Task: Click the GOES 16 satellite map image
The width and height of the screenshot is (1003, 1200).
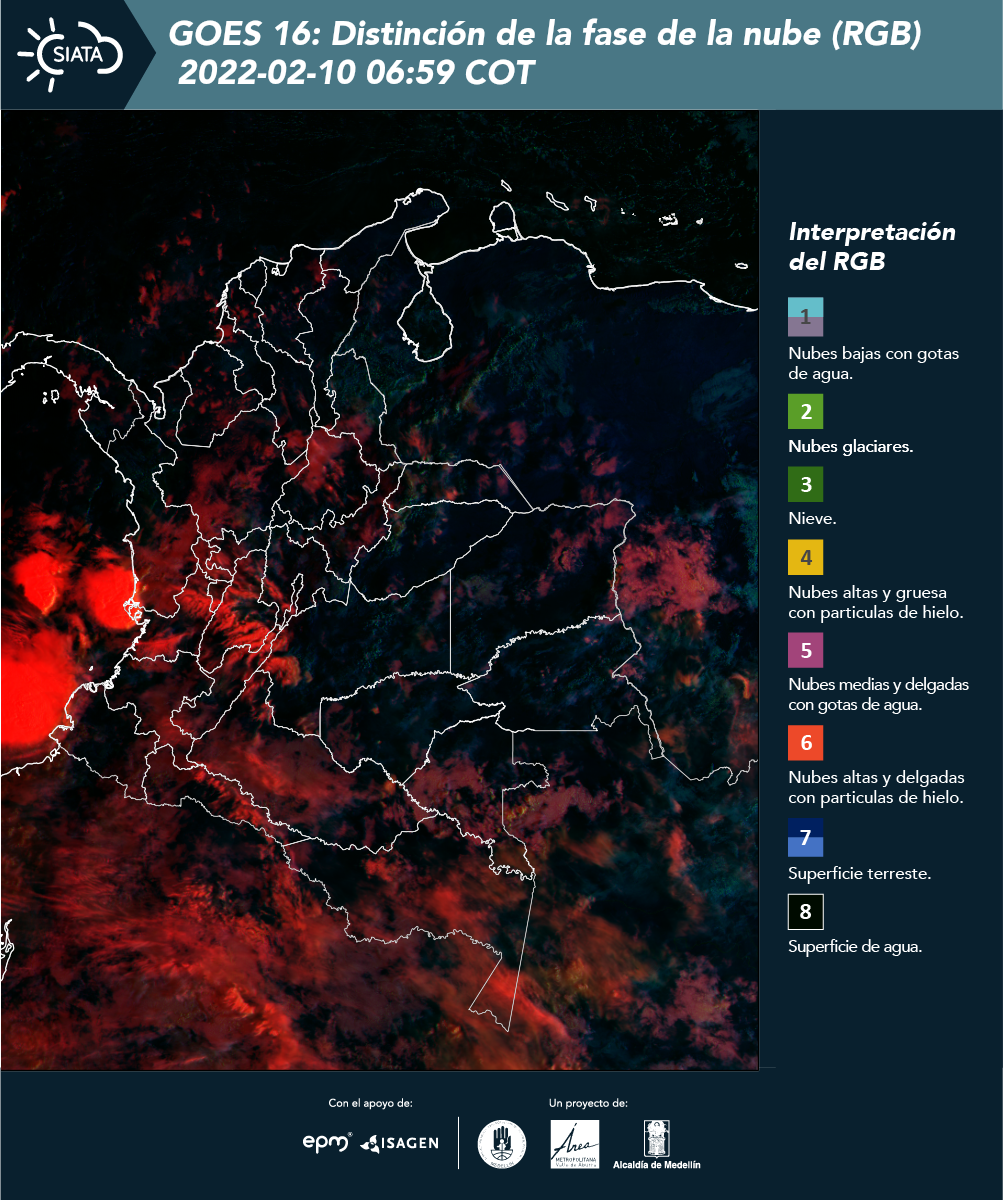Action: coord(379,590)
